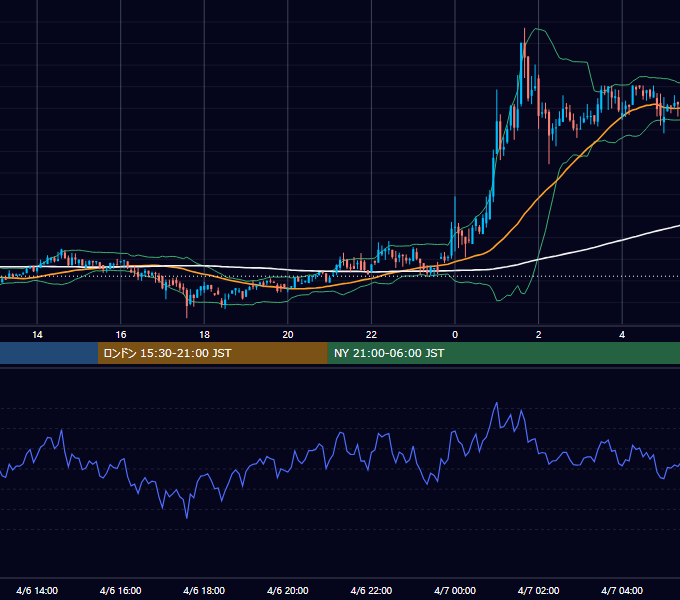Click the 4/7 02:00 oscillator time label
This screenshot has width=680, height=600.
point(538,590)
